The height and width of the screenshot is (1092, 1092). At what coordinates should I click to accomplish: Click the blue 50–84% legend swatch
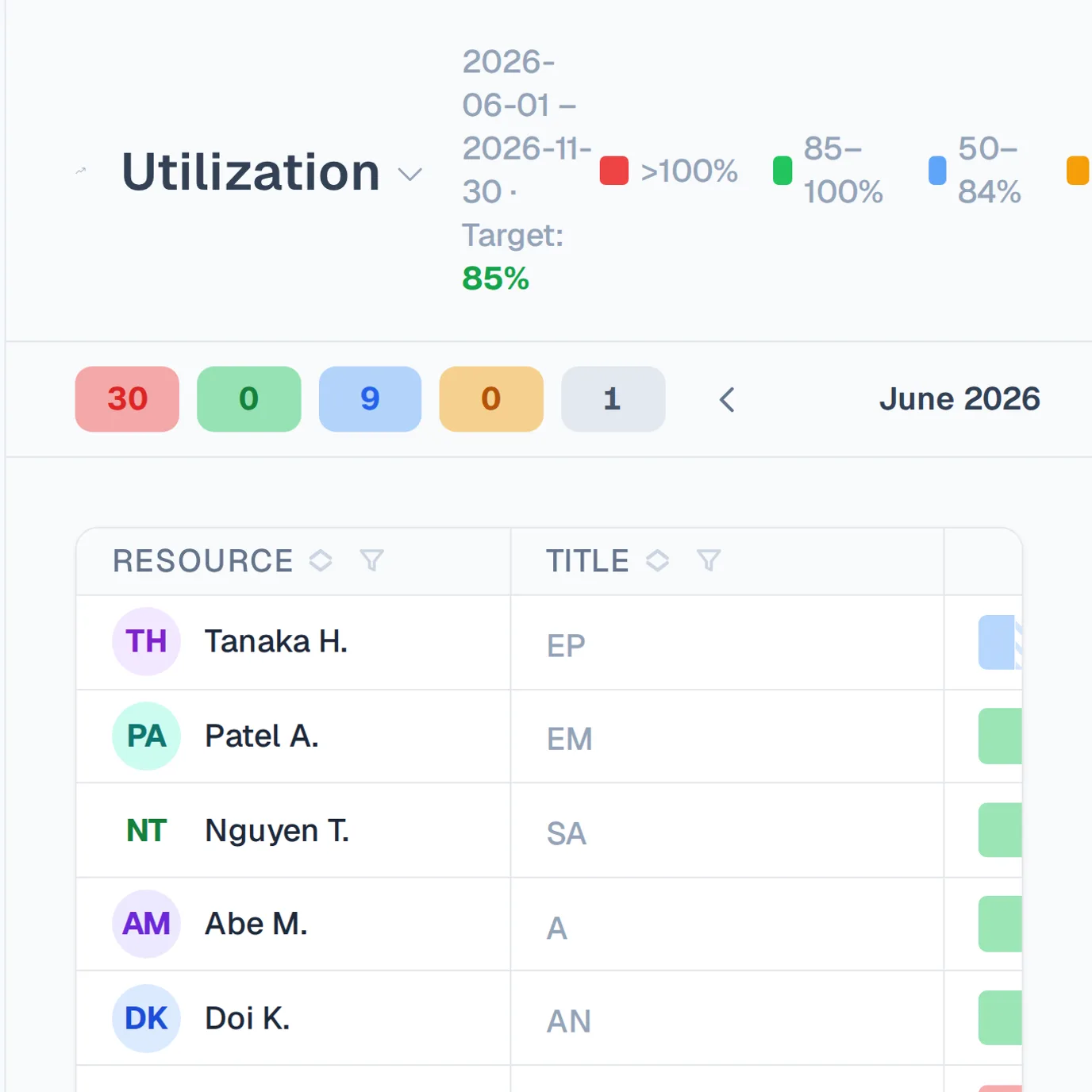937,171
